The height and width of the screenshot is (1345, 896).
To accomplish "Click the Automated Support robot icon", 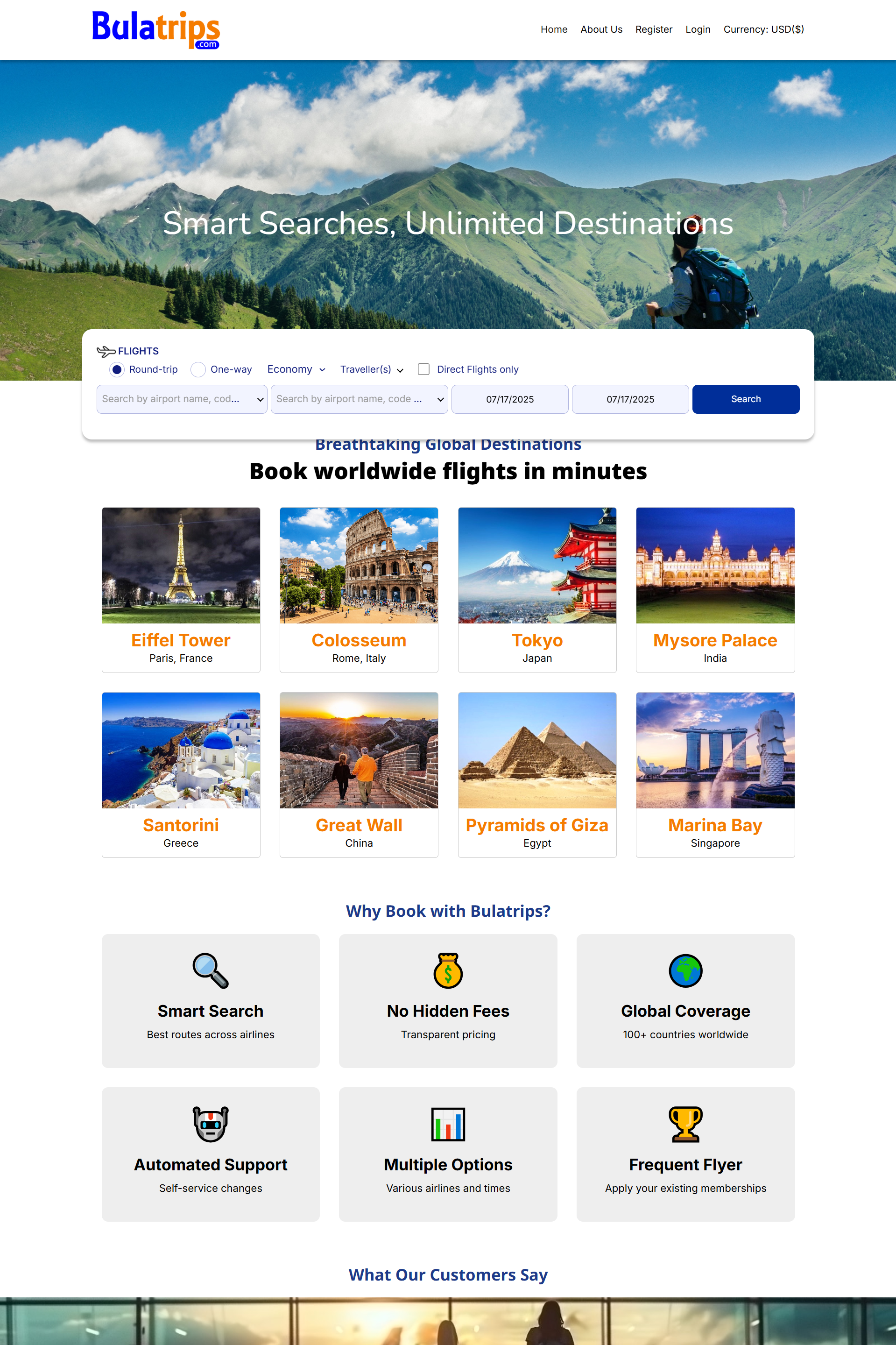I will pos(210,1124).
